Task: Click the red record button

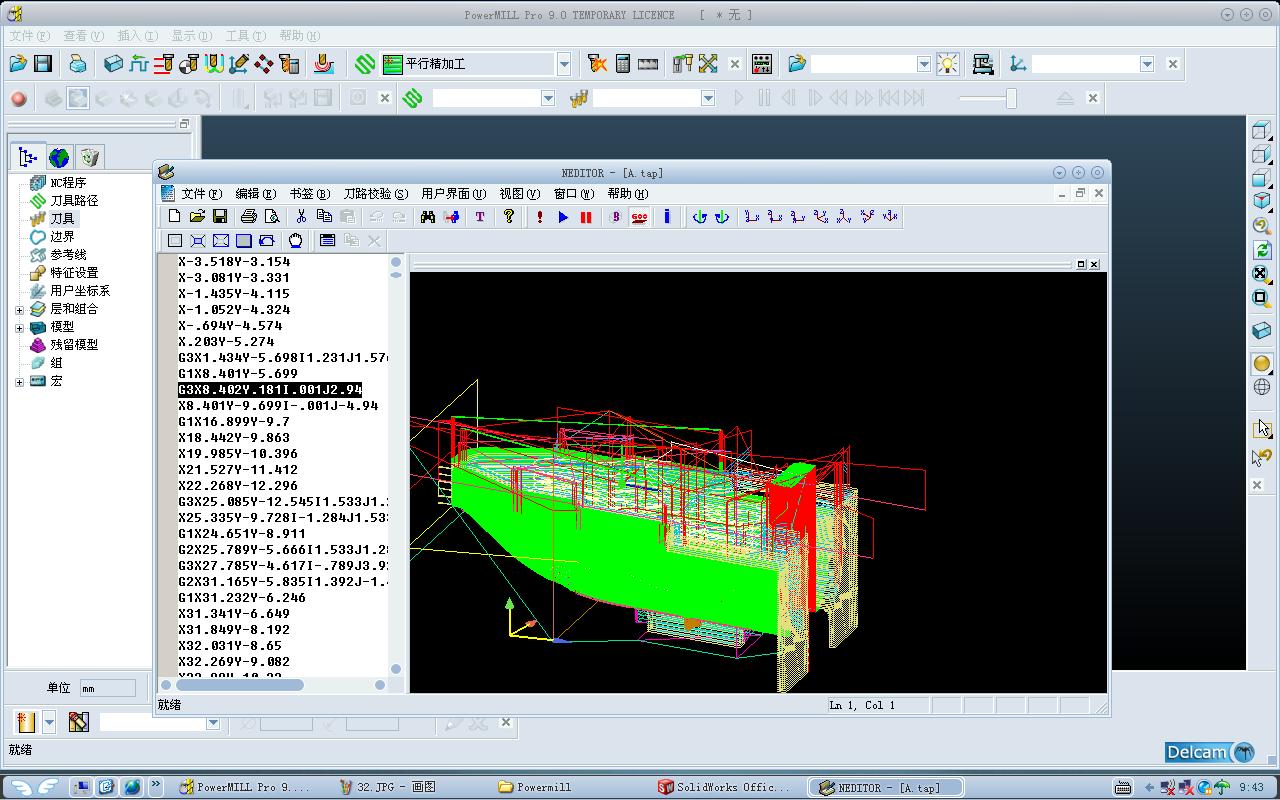Action: 18,98
